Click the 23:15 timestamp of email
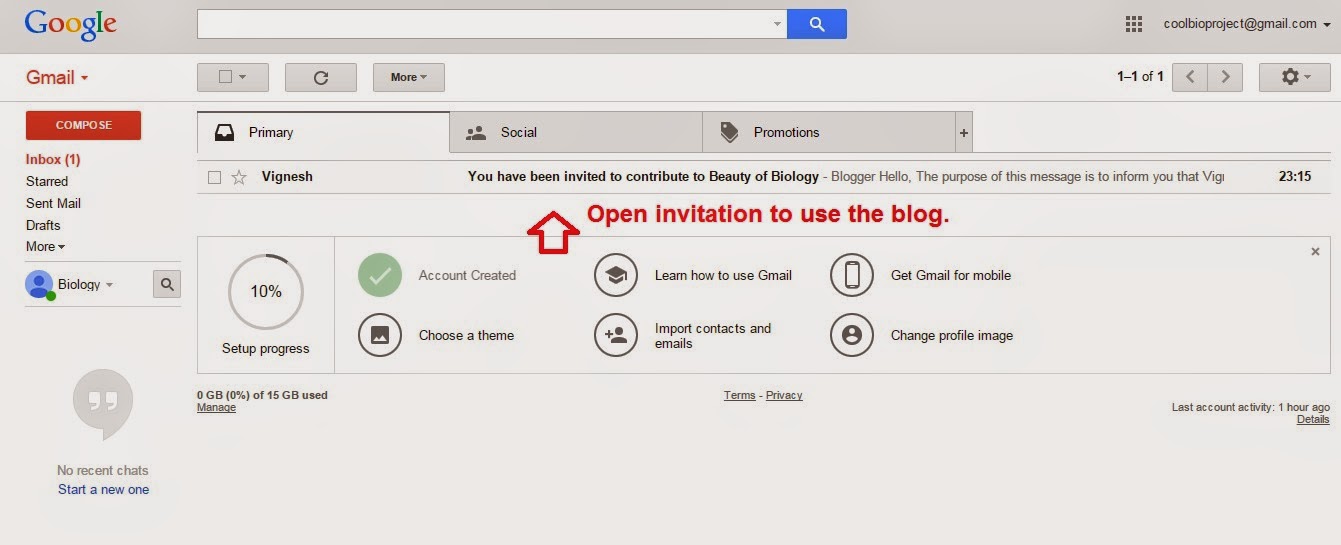Screen dimensions: 1341x545 click(1295, 177)
